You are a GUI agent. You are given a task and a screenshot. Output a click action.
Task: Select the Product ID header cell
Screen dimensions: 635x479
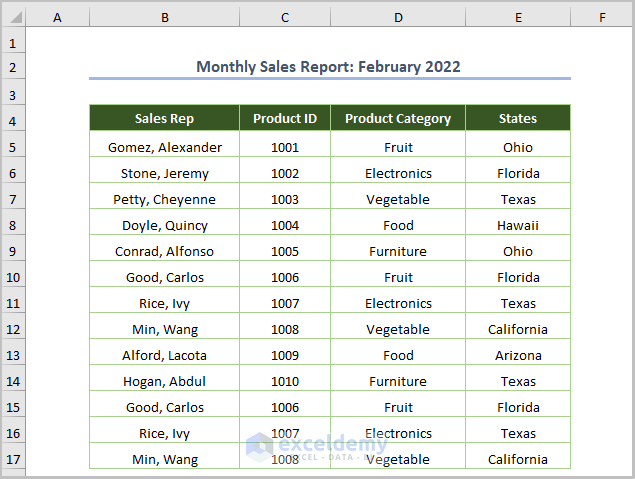(x=285, y=119)
